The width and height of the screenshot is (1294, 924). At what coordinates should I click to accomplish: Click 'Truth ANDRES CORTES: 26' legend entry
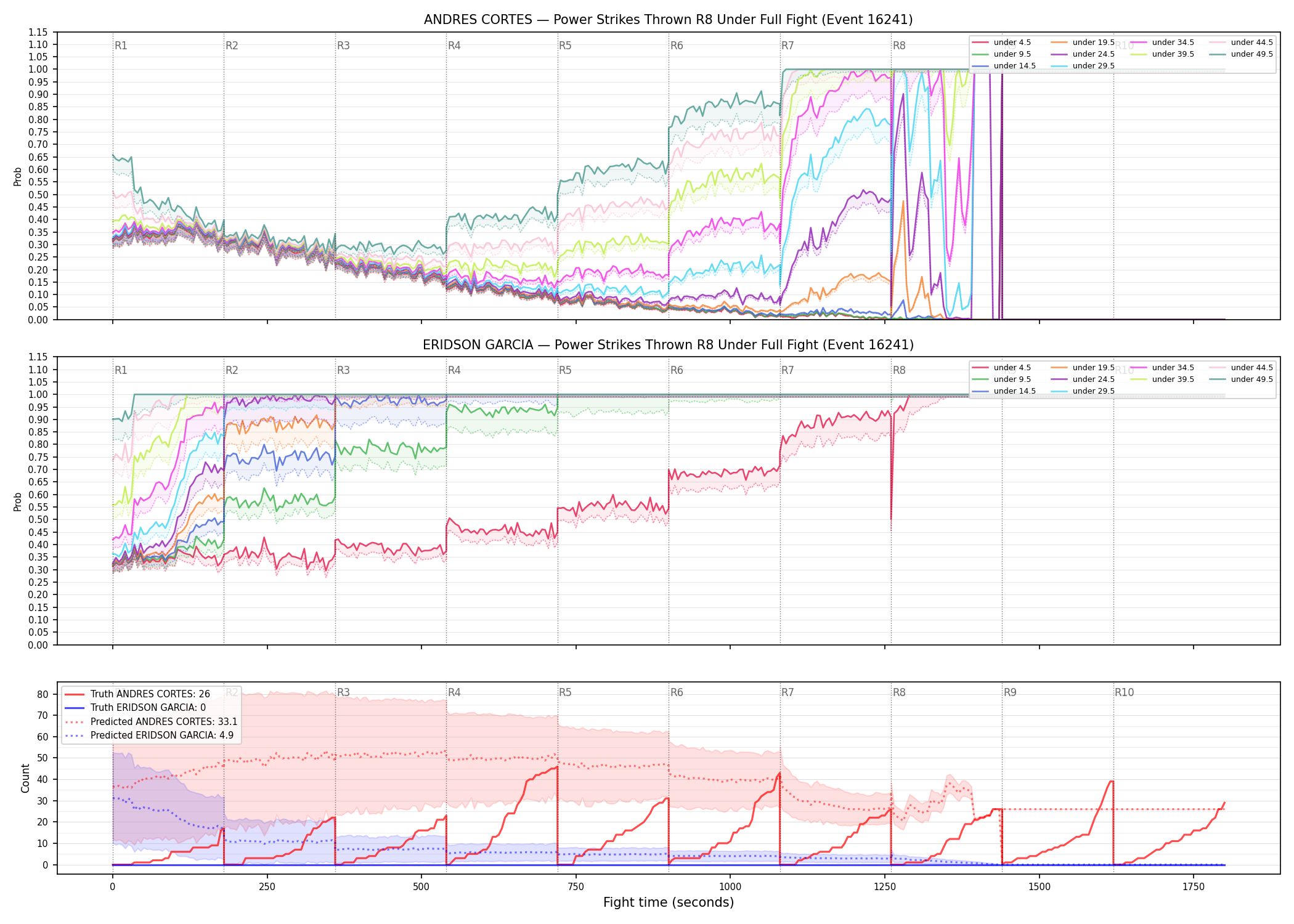tap(137, 694)
